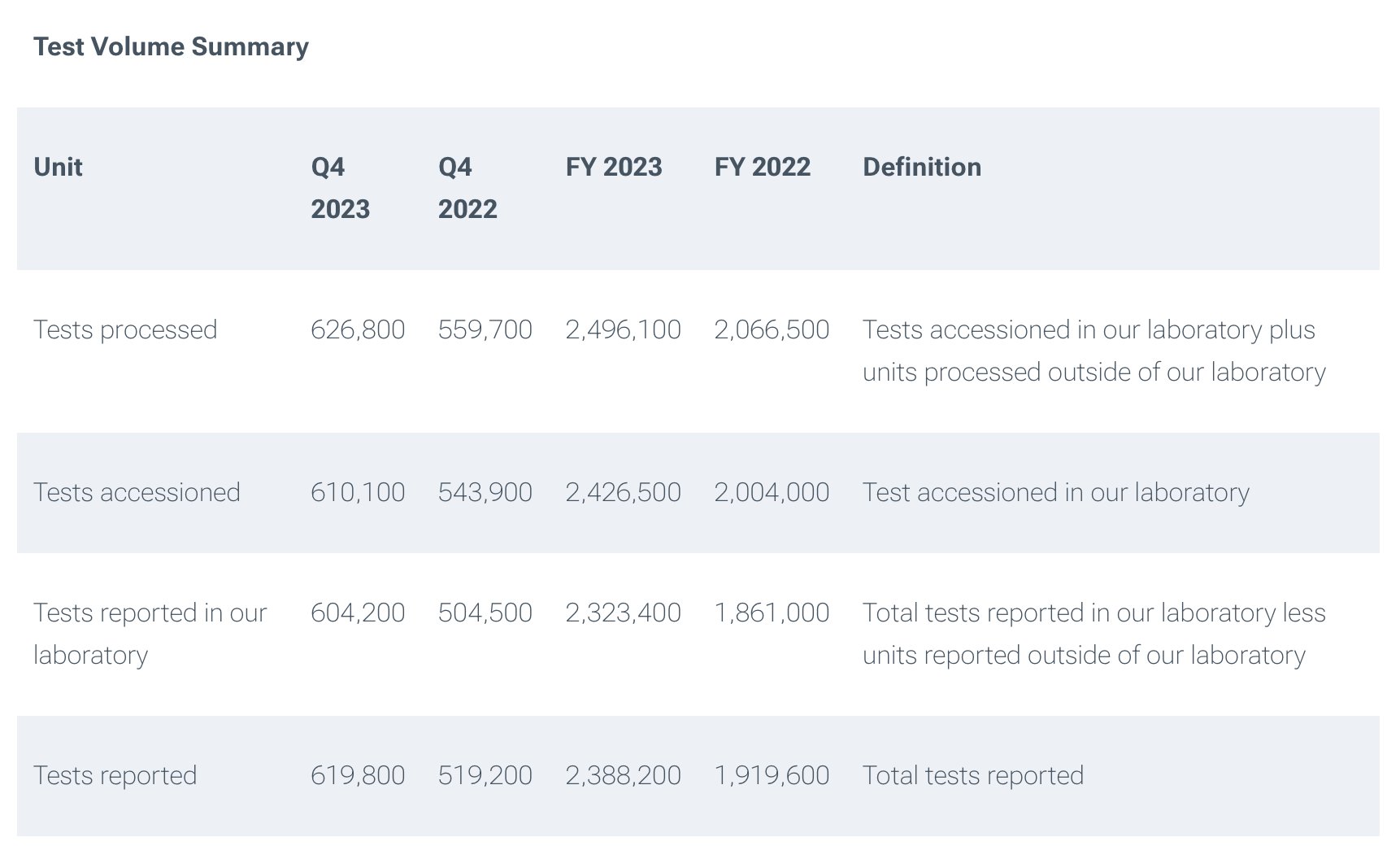This screenshot has height=859, width=1400.
Task: Click the 519,200 value cell
Action: pos(485,775)
